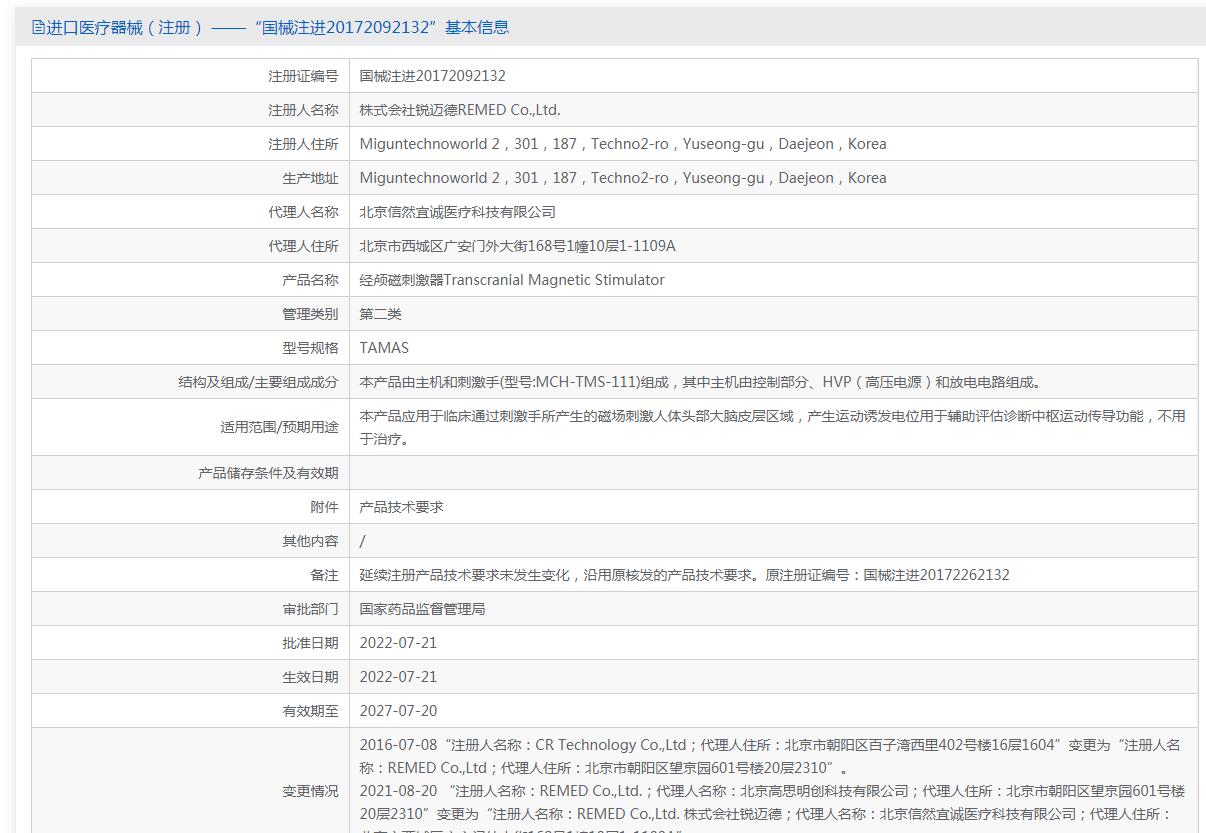Click the 附件 label
The width and height of the screenshot is (1206, 833).
pyautogui.click(x=324, y=507)
